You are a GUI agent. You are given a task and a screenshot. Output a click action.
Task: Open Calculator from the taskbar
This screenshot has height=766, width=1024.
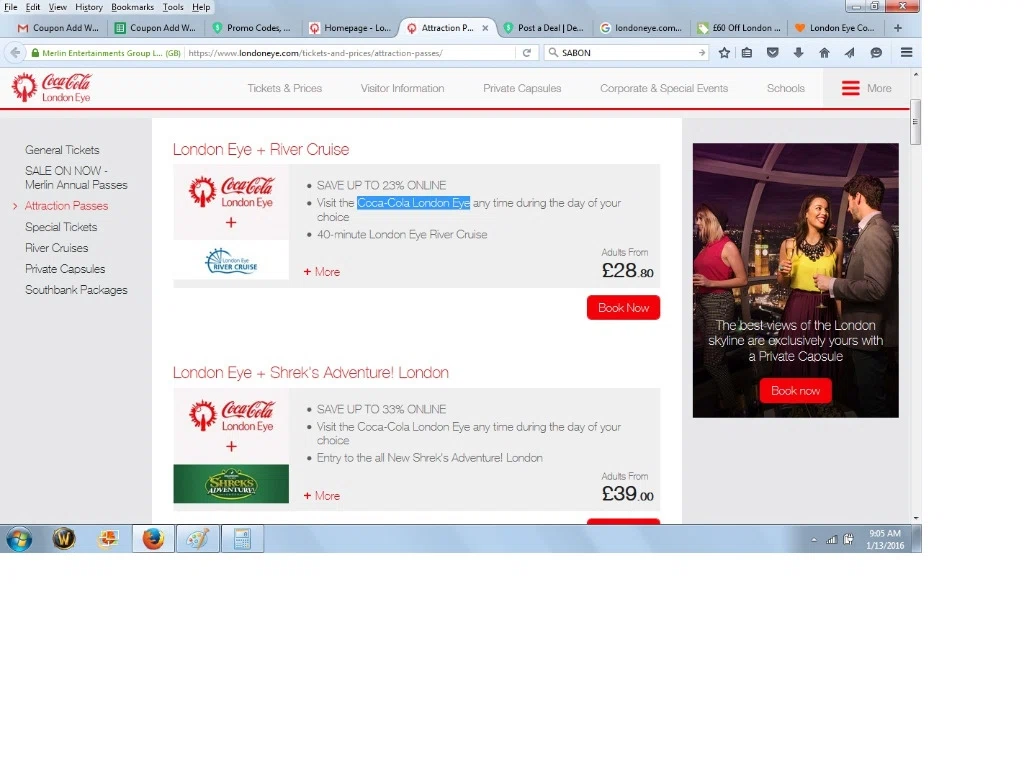[242, 539]
